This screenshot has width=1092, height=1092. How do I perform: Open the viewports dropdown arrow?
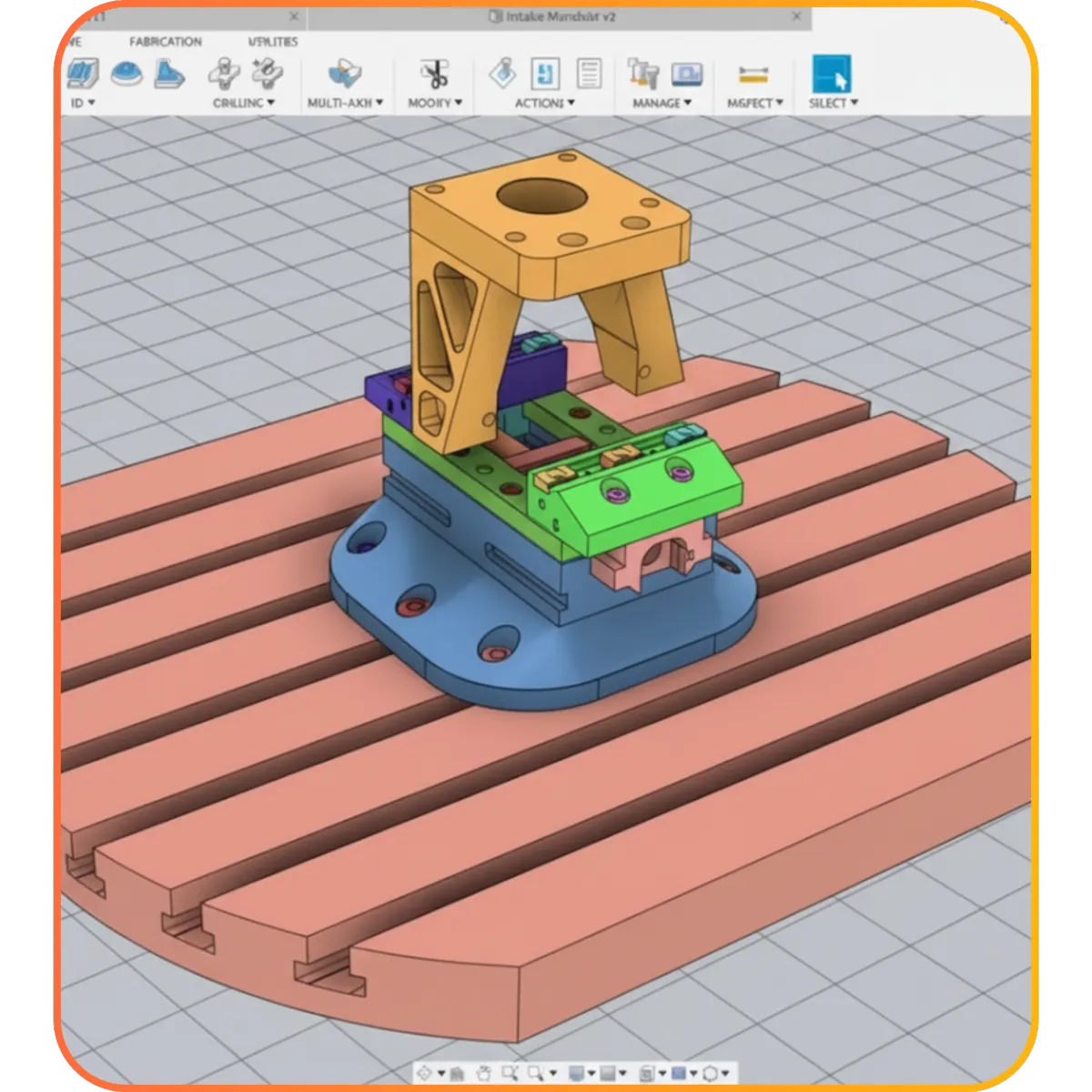tap(693, 1074)
